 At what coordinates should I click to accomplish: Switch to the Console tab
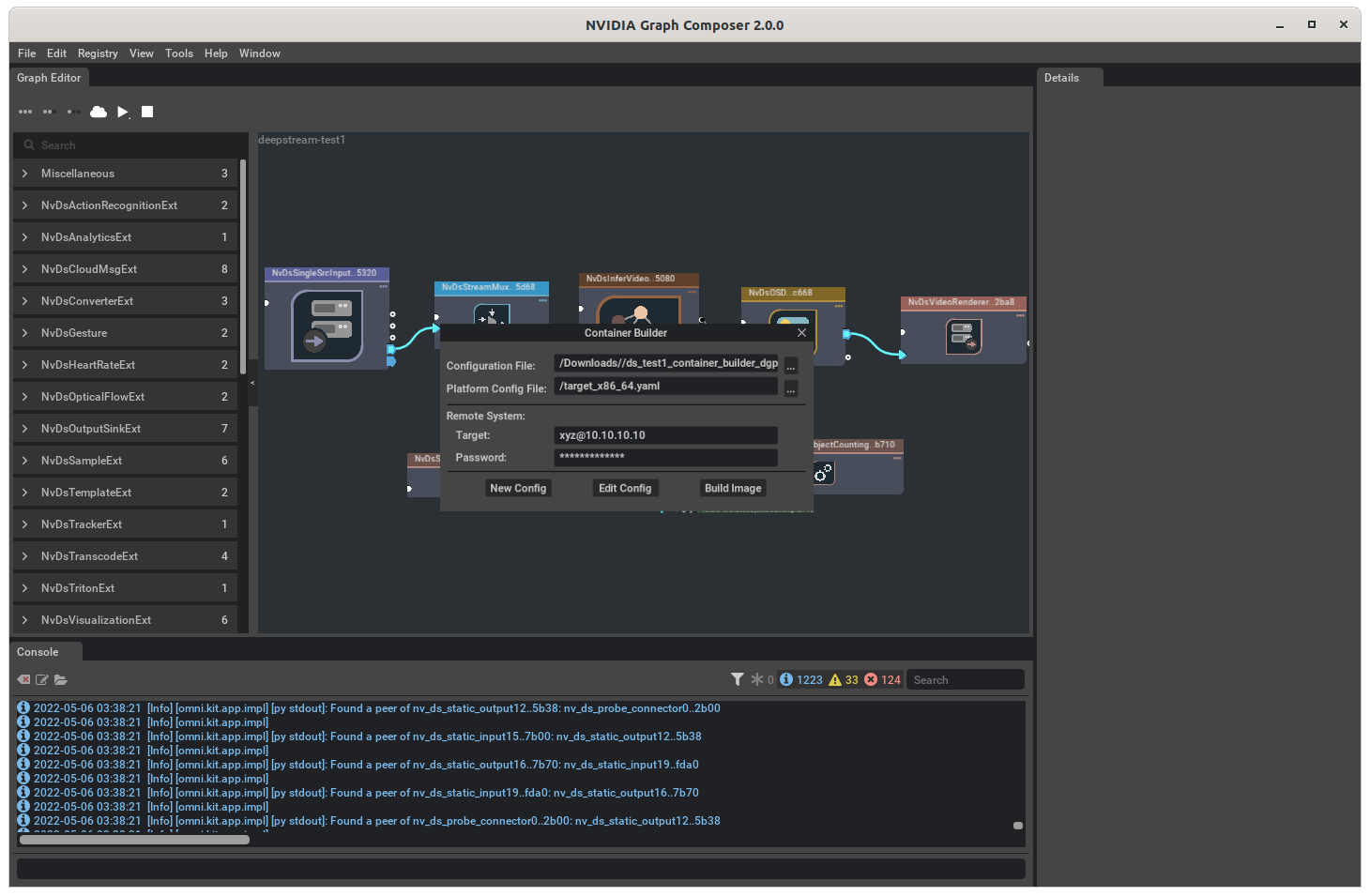[36, 651]
